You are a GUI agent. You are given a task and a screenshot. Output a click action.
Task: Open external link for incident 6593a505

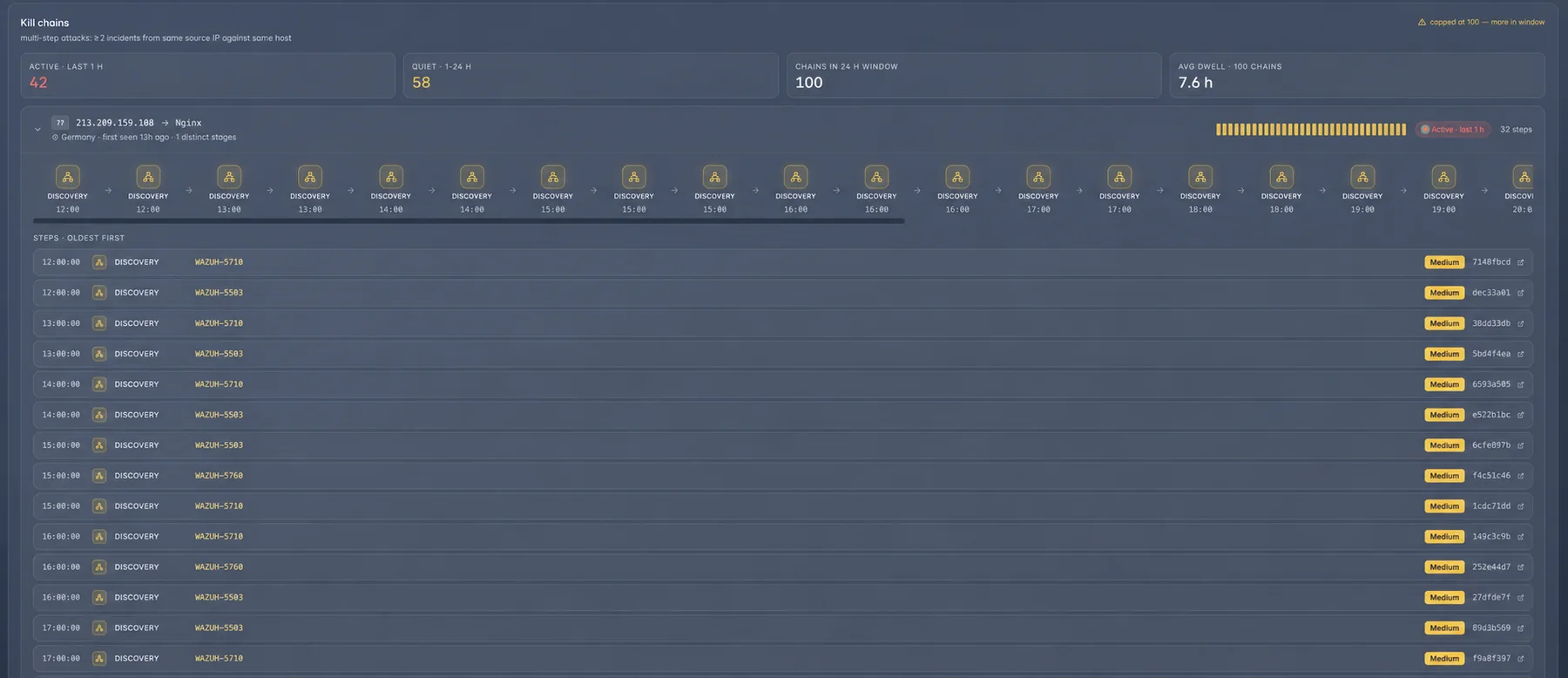[1520, 384]
